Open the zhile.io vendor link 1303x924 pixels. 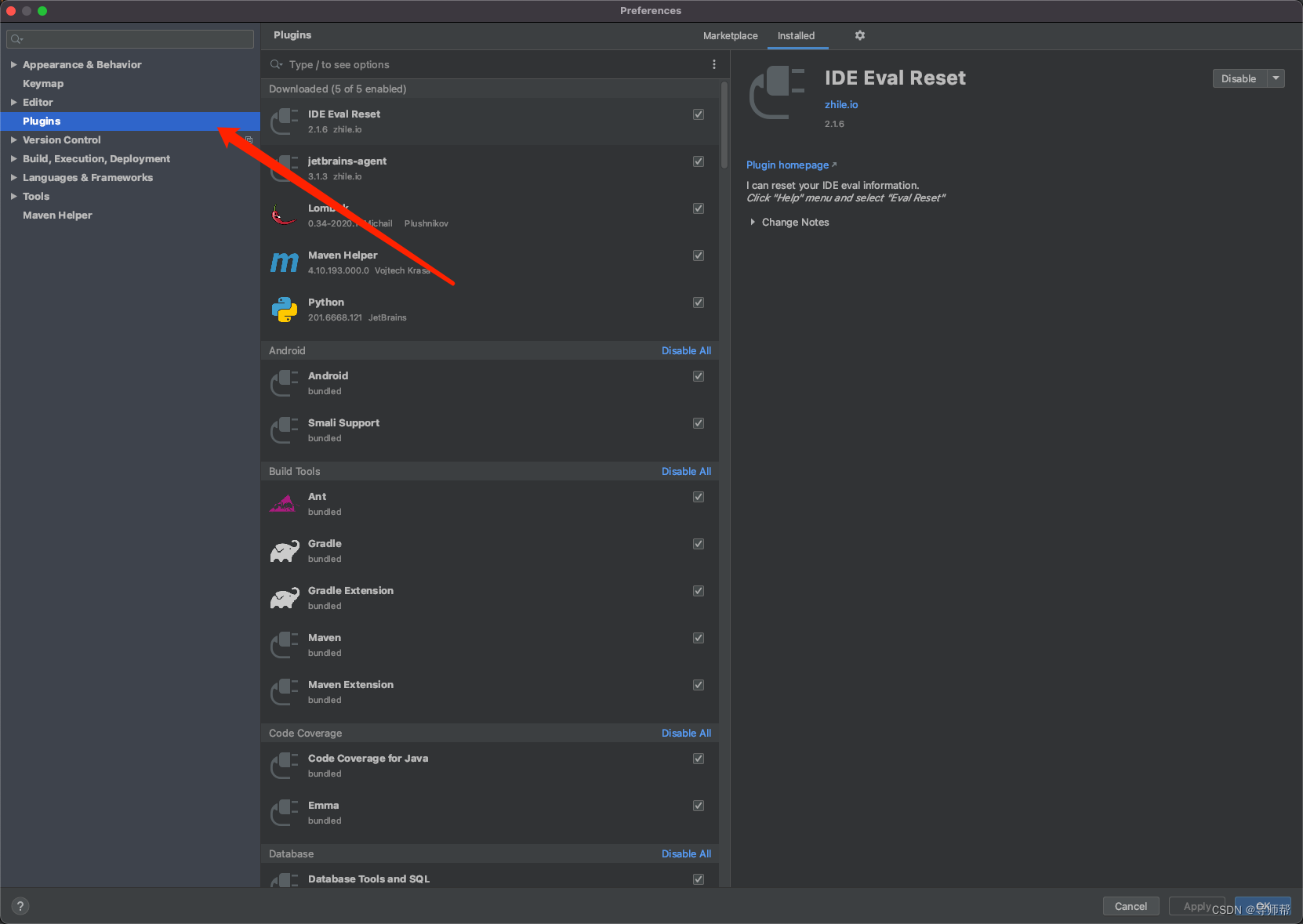pyautogui.click(x=841, y=104)
